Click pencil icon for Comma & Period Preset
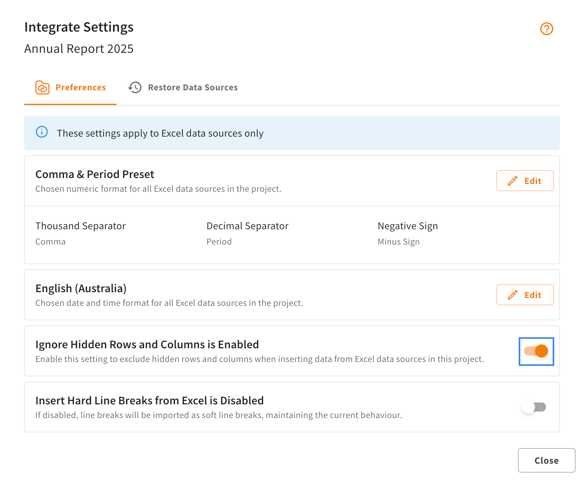The image size is (584, 482). (512, 181)
